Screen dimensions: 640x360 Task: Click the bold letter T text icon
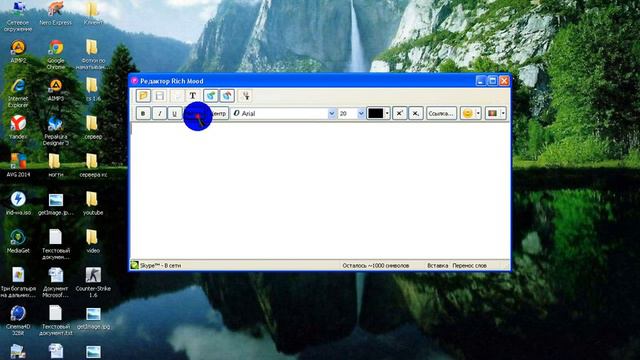coord(193,96)
